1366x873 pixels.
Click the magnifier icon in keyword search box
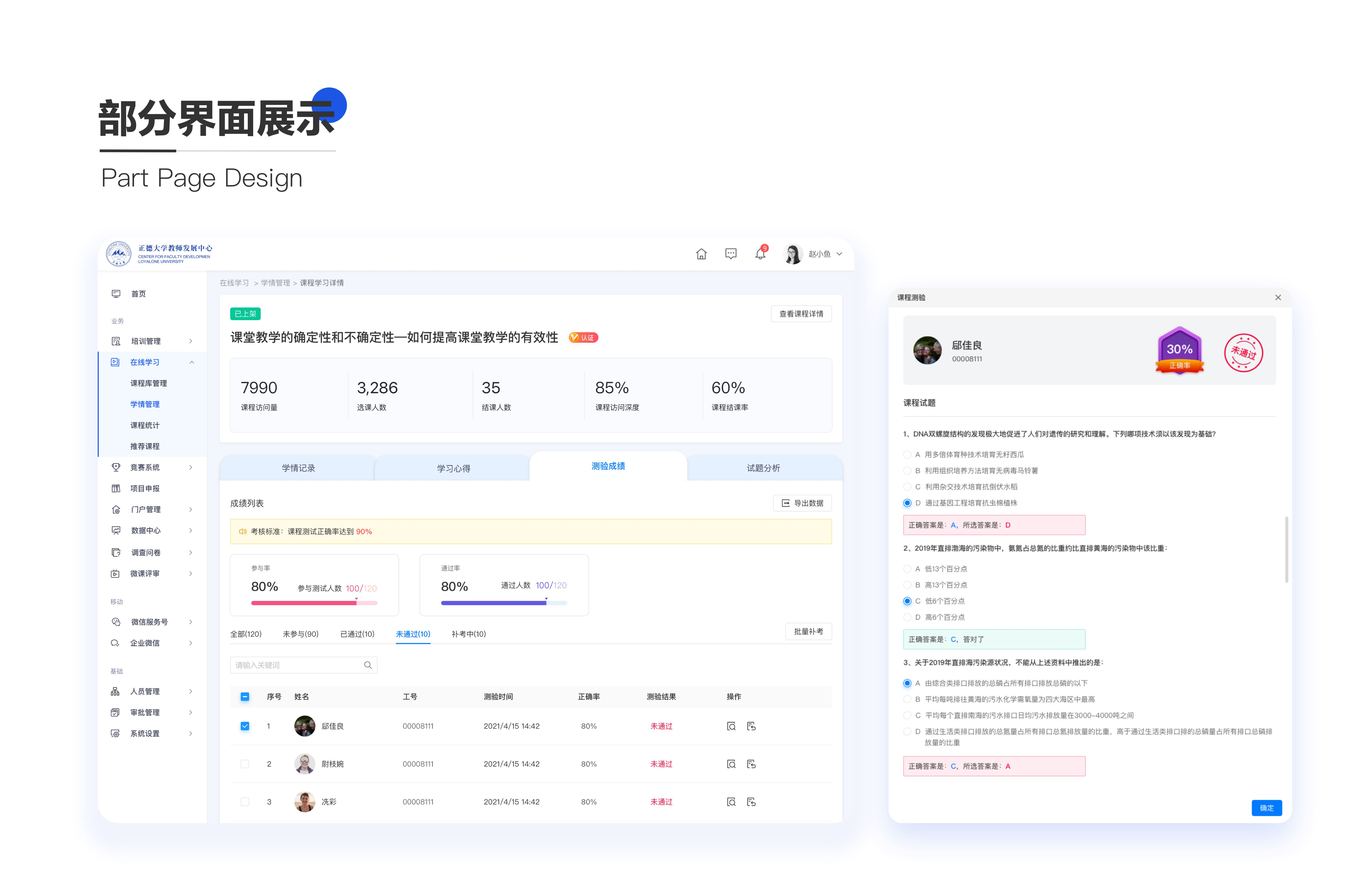[368, 665]
